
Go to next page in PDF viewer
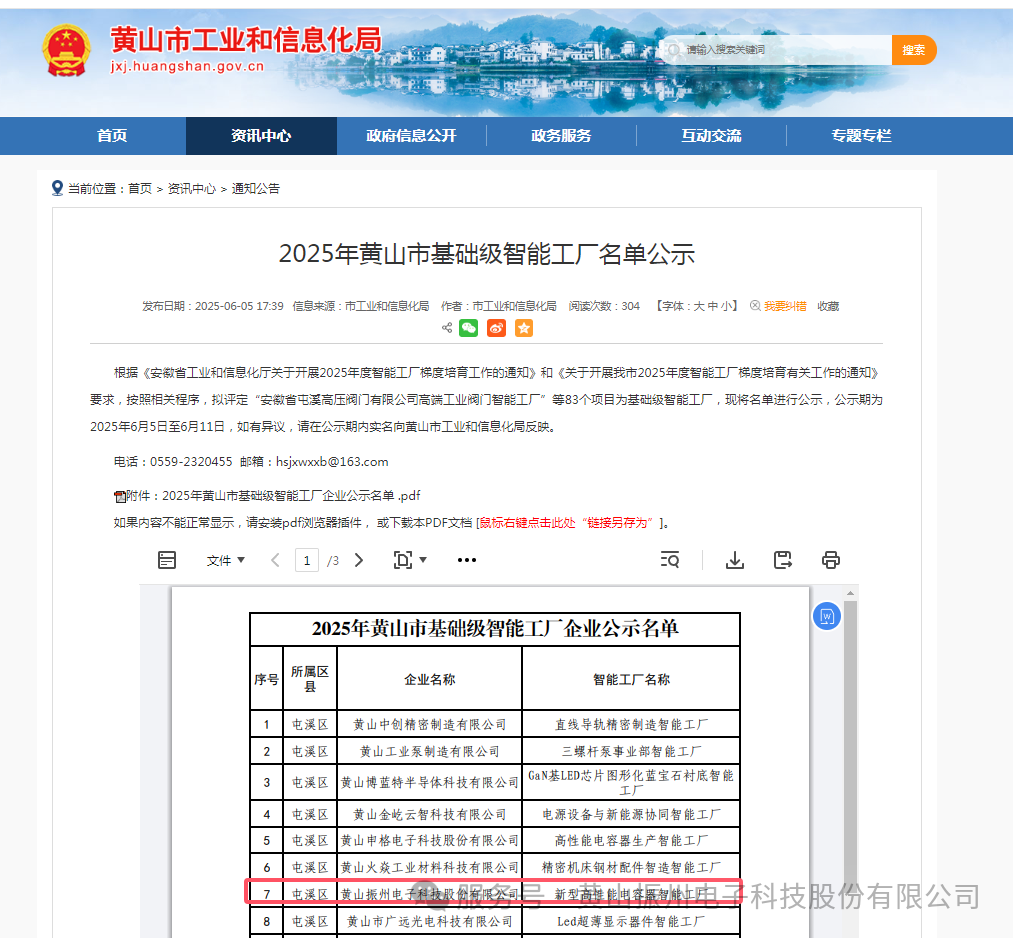pos(359,560)
